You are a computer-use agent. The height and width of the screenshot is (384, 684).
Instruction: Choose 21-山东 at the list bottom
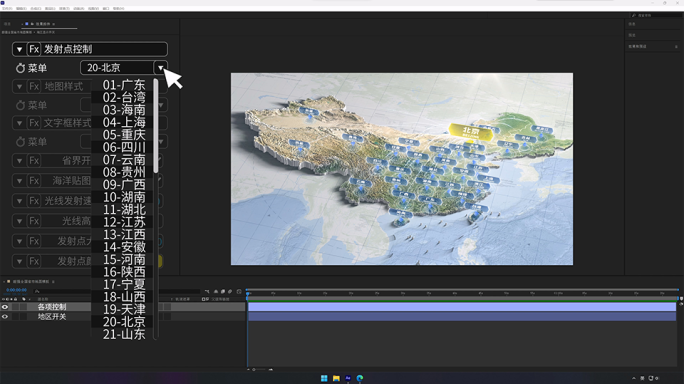tap(124, 334)
